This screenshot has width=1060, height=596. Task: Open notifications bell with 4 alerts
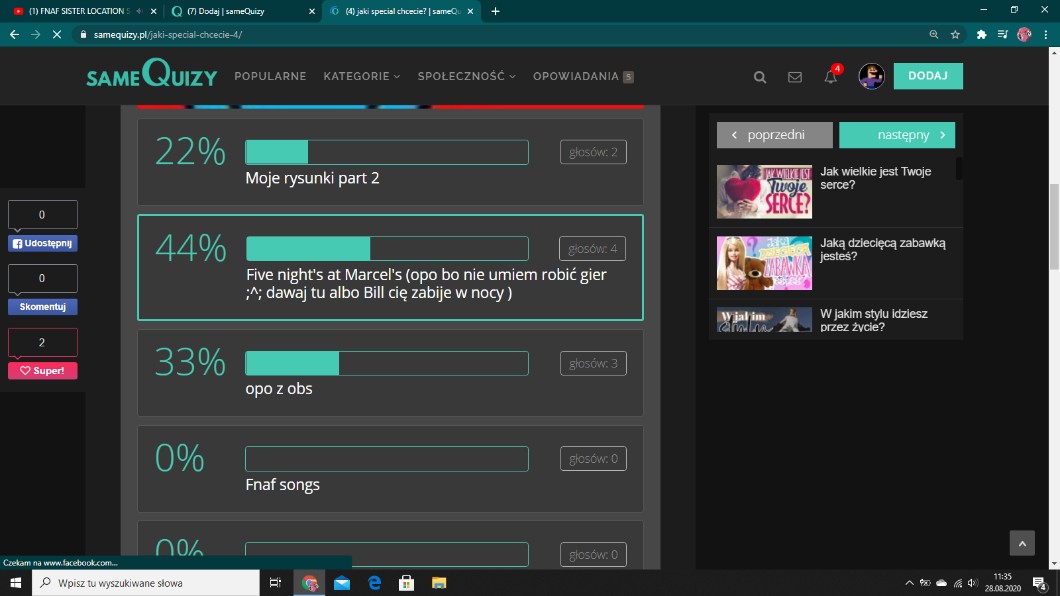tap(831, 77)
